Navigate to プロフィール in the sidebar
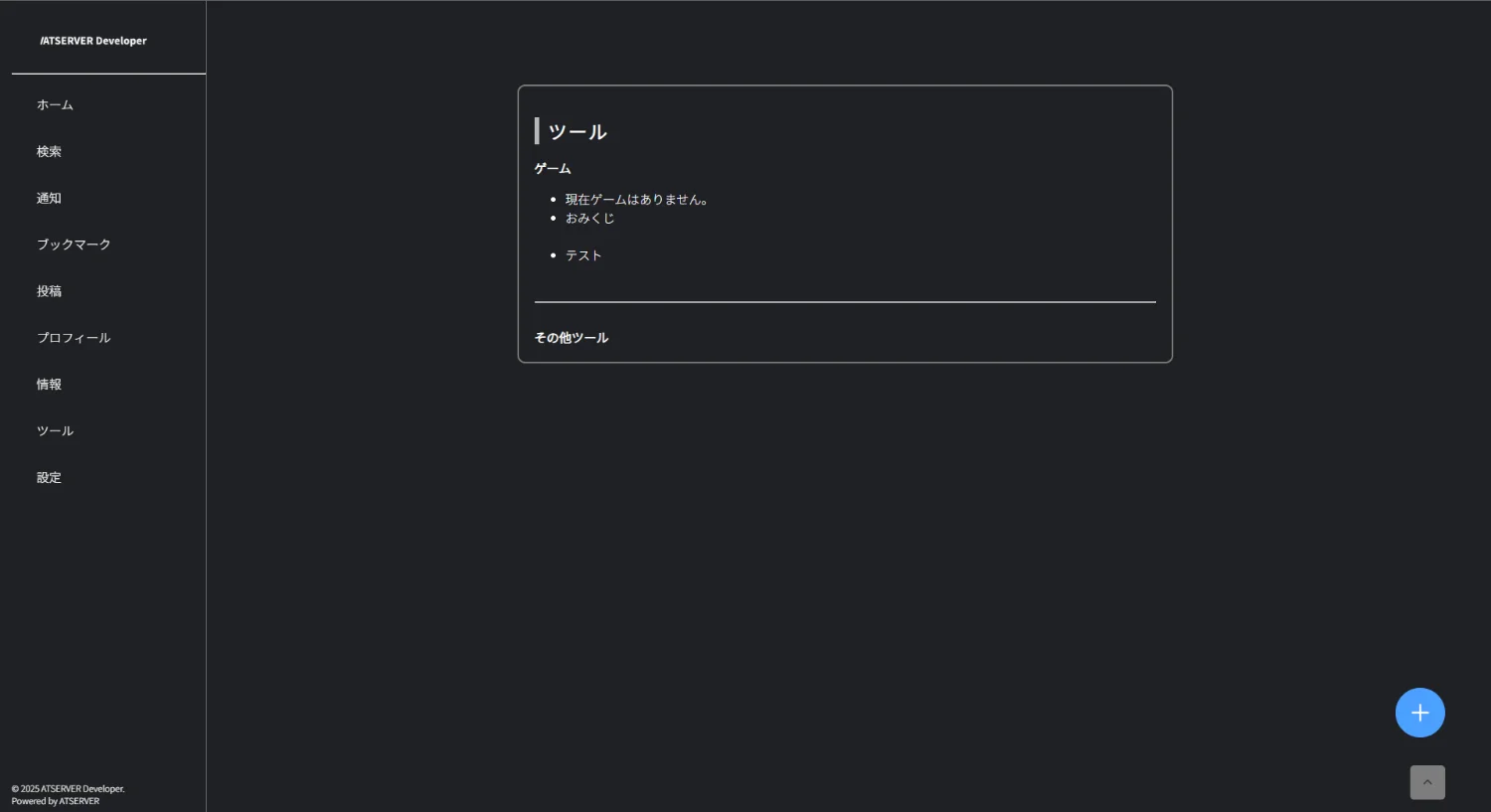 74,338
